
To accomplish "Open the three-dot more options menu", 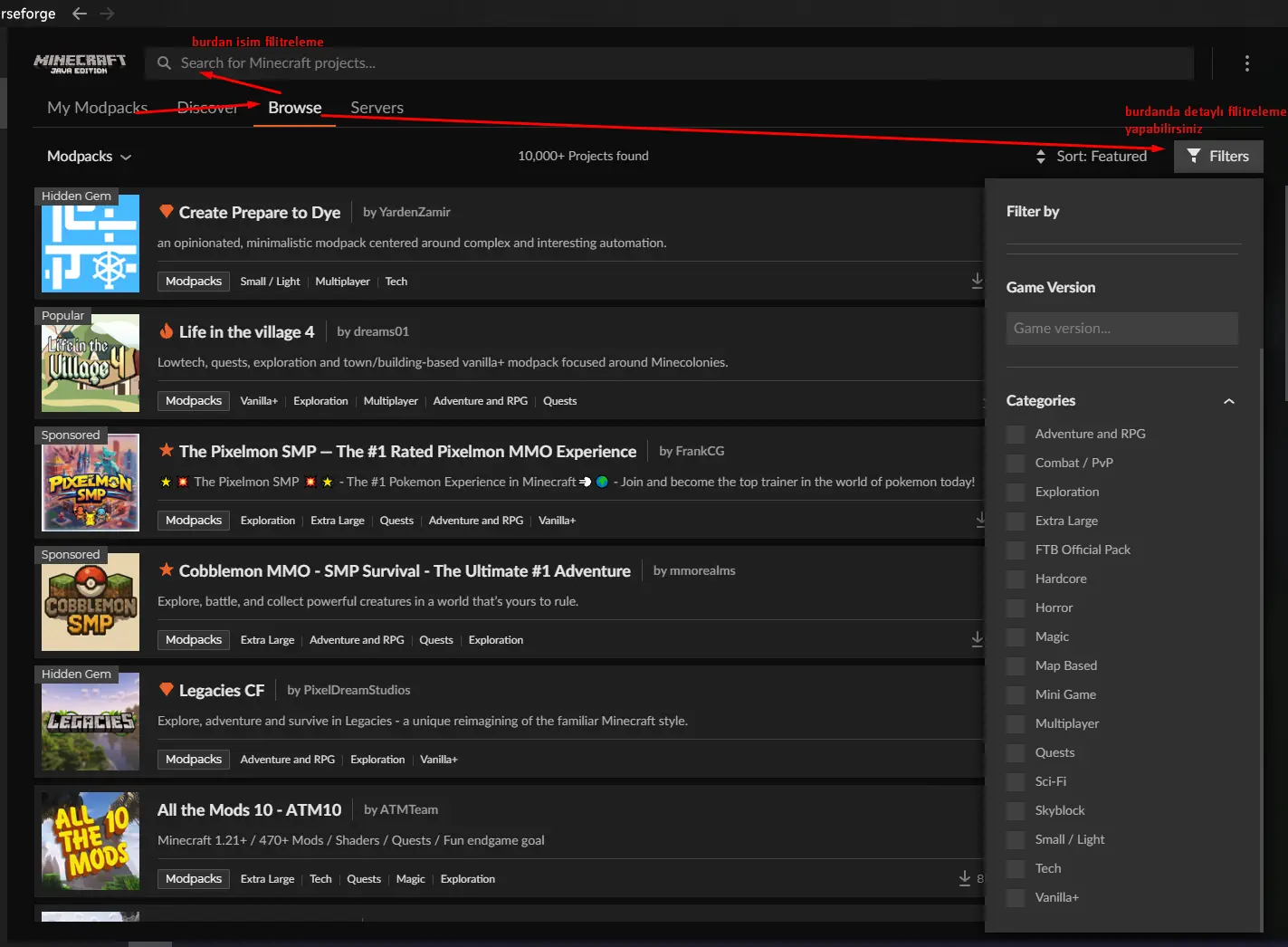I will click(1246, 63).
